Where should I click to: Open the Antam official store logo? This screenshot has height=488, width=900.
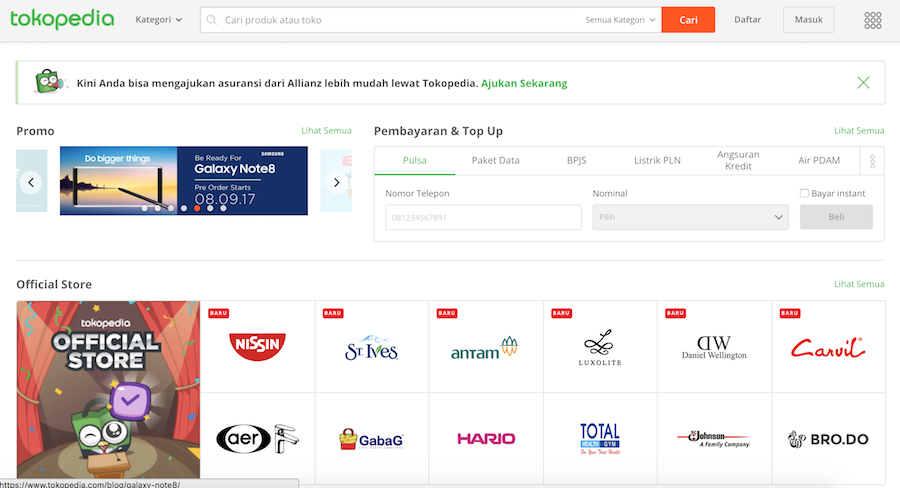[485, 347]
